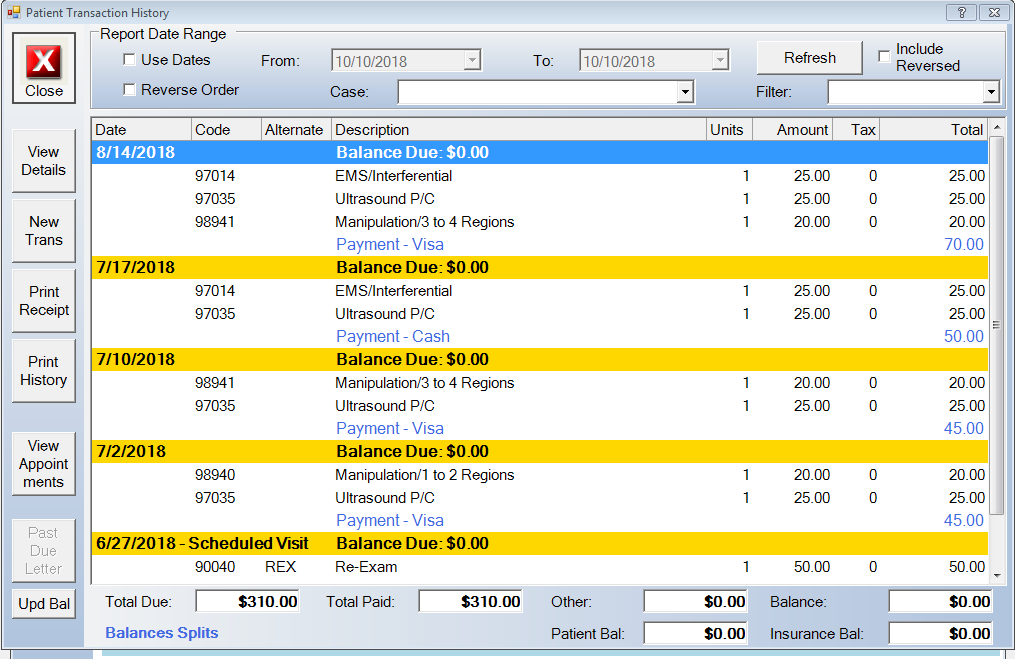Open View Details
This screenshot has width=1015, height=659.
pos(43,161)
